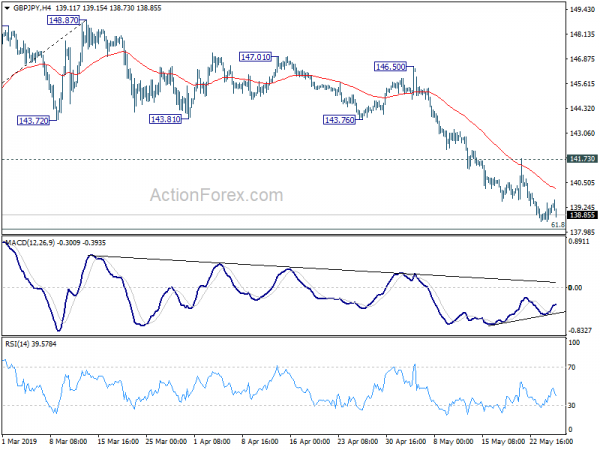The height and width of the screenshot is (450, 600).
Task: Click the 1 Apr 08:00 time label
Action: [212, 441]
